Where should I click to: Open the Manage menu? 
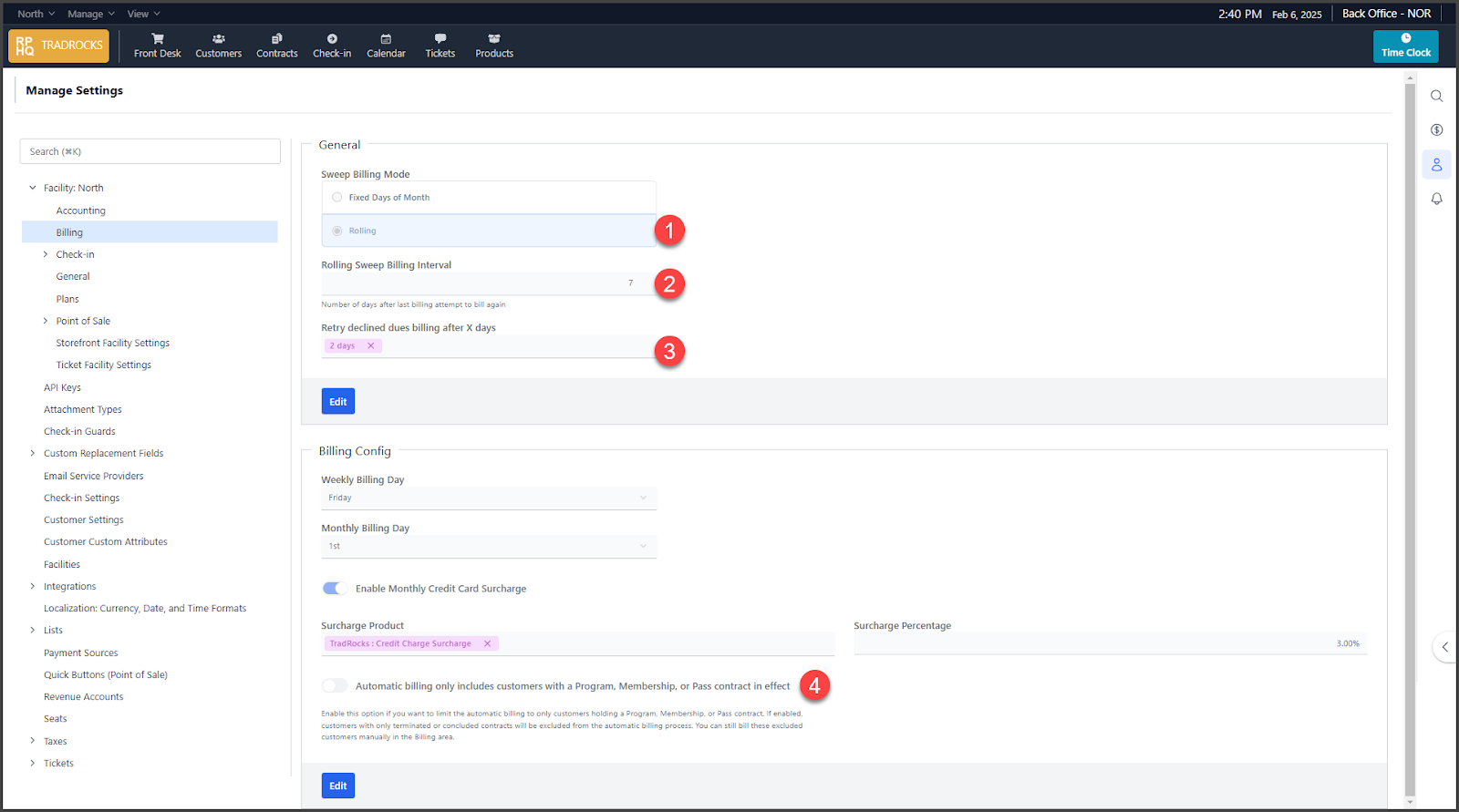pyautogui.click(x=90, y=14)
